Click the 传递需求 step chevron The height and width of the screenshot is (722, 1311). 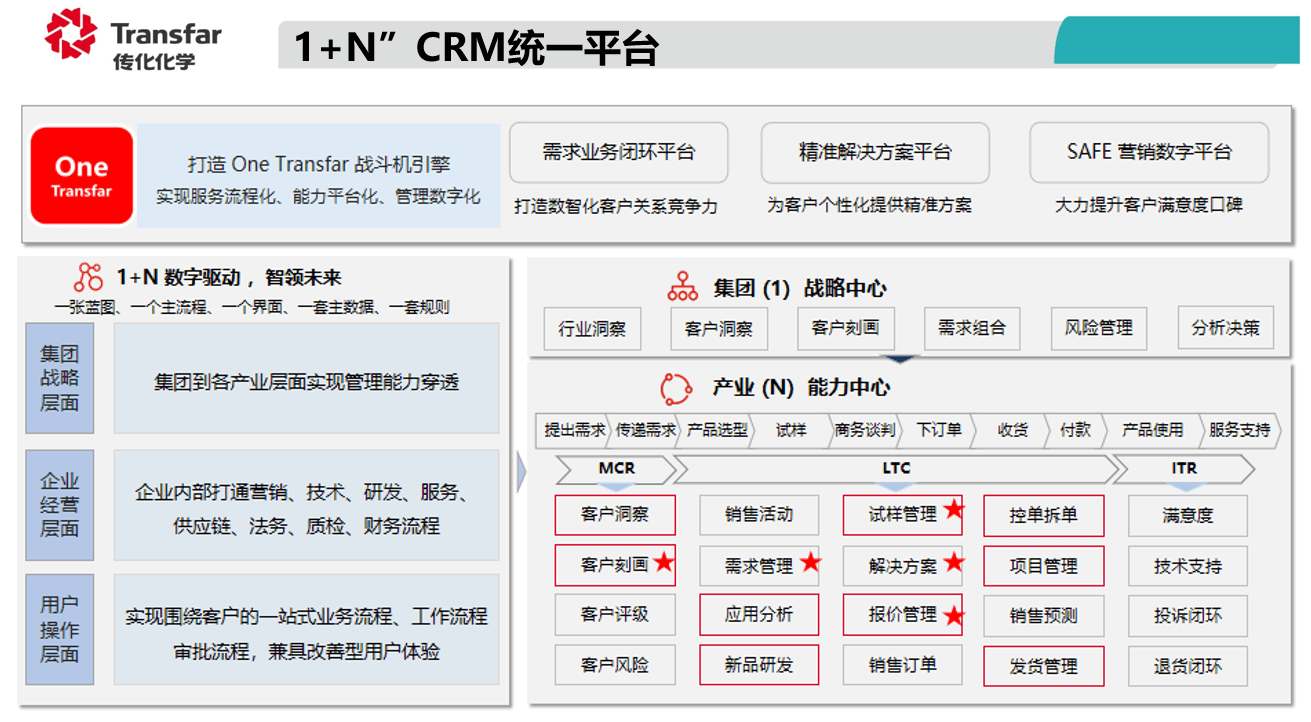point(645,430)
